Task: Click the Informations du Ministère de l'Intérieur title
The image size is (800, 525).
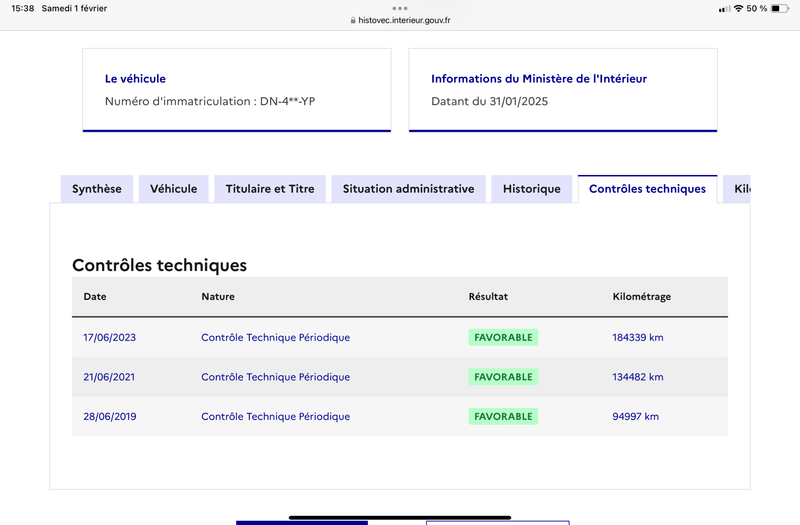Action: point(539,79)
